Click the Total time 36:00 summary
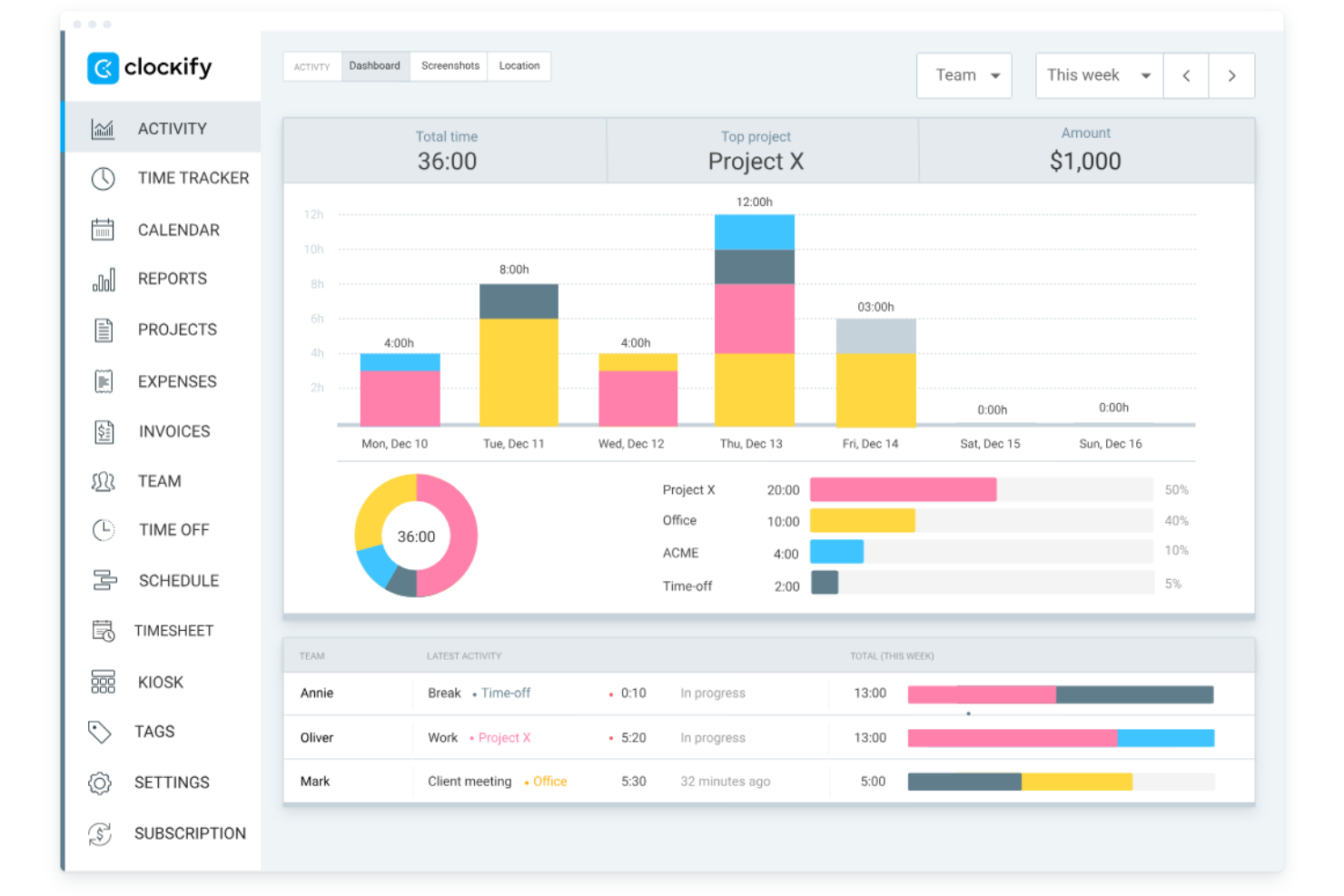Viewport: 1344px width, 896px height. [447, 152]
